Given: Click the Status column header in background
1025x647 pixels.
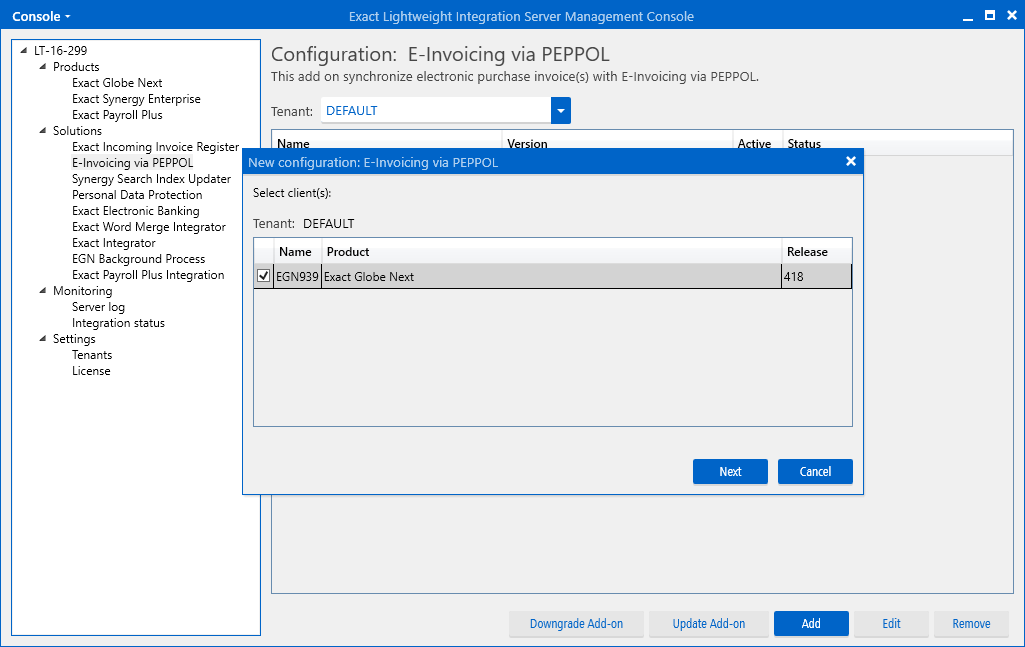Looking at the screenshot, I should [804, 143].
